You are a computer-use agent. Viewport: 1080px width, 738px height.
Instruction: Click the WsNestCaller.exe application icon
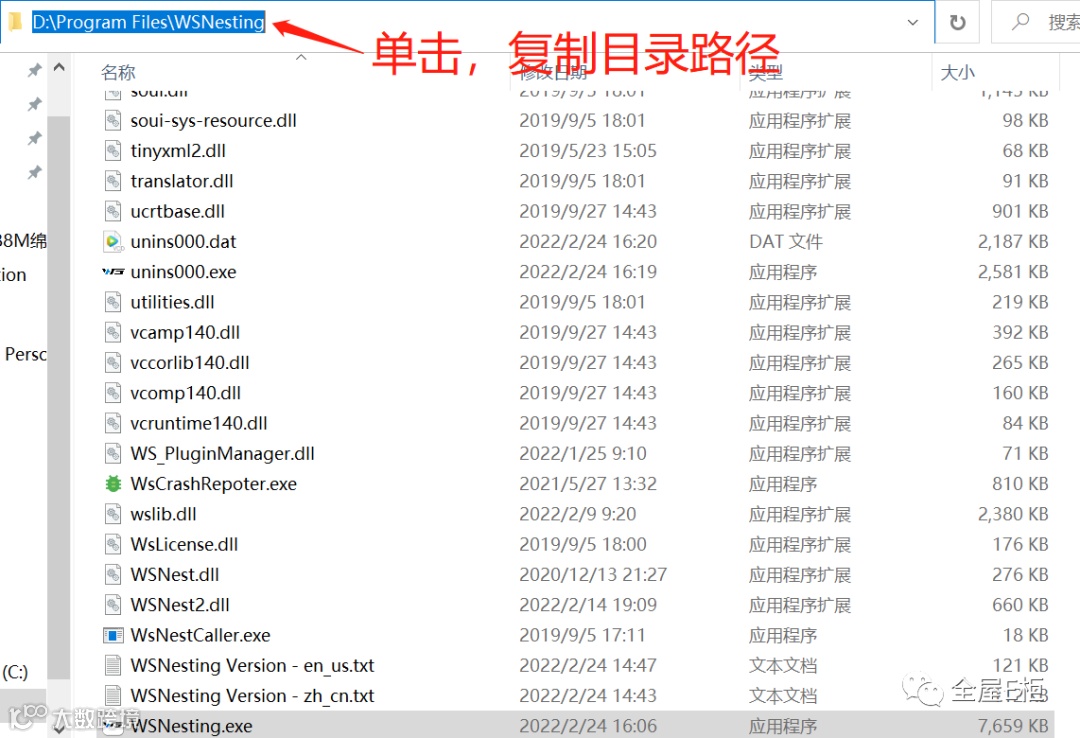point(113,635)
